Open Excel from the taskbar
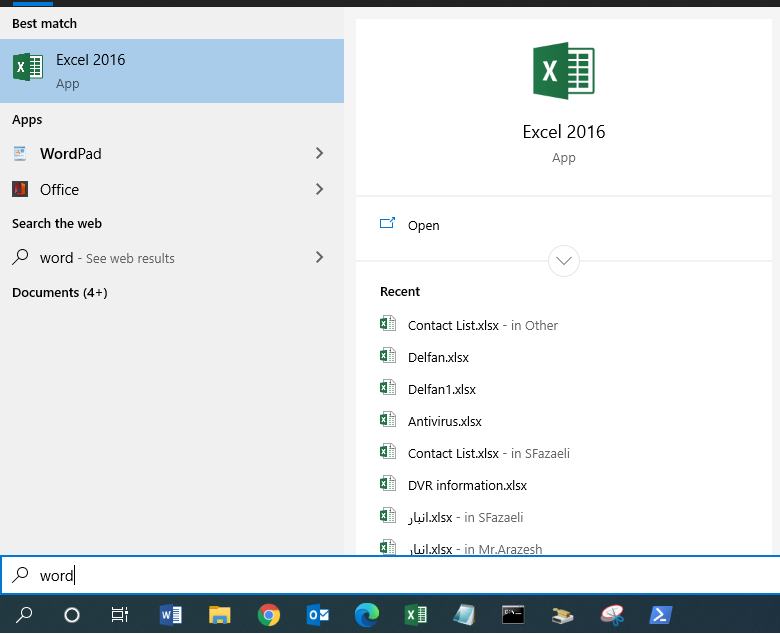Viewport: 780px width, 634px height. (x=415, y=615)
